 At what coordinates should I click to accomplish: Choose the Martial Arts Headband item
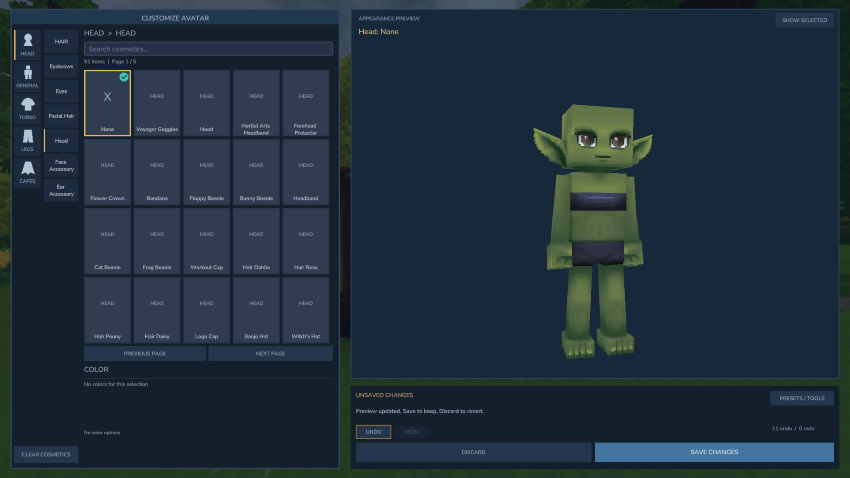tap(256, 103)
